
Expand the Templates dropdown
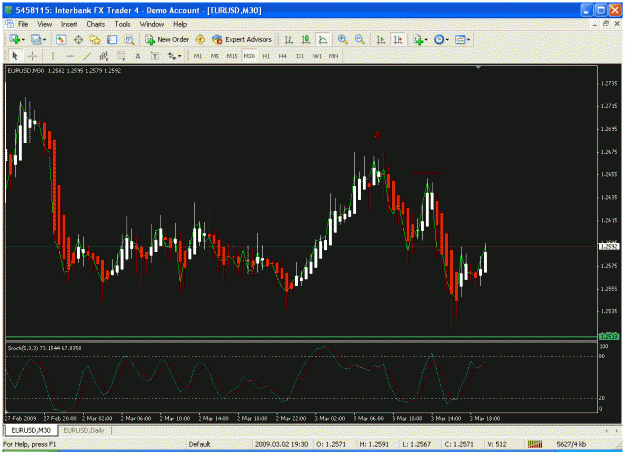(468, 39)
